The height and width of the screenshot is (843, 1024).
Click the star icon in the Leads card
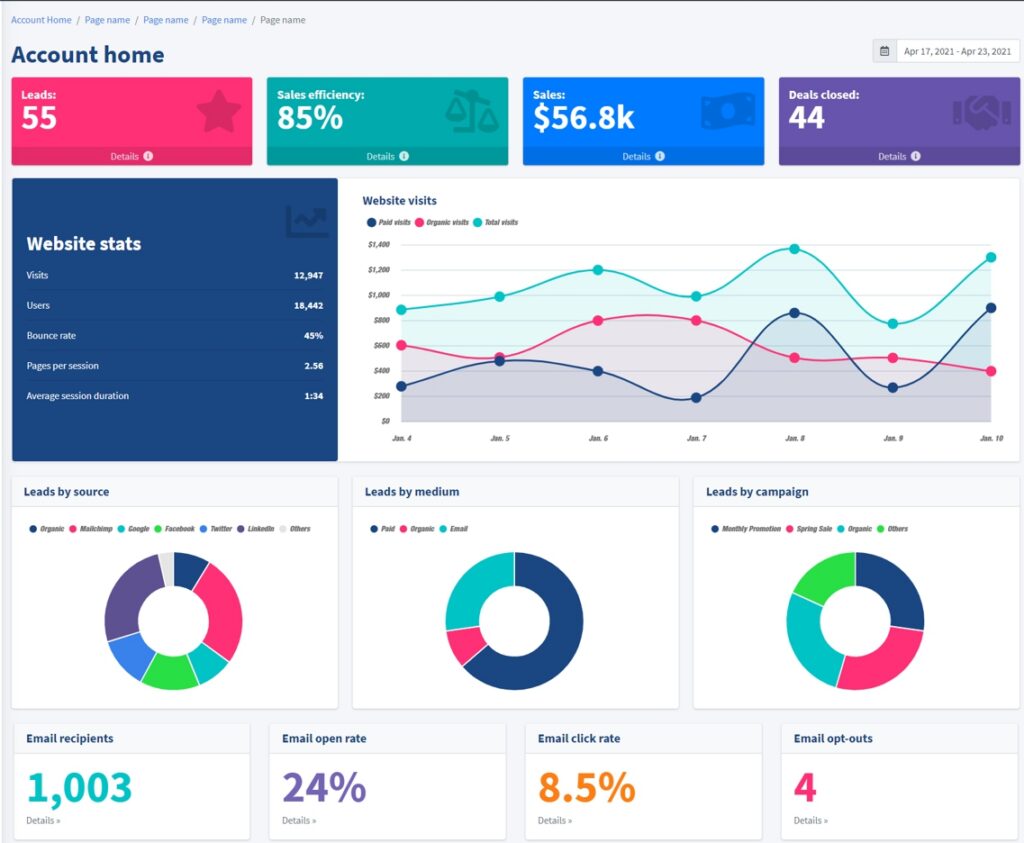point(219,112)
